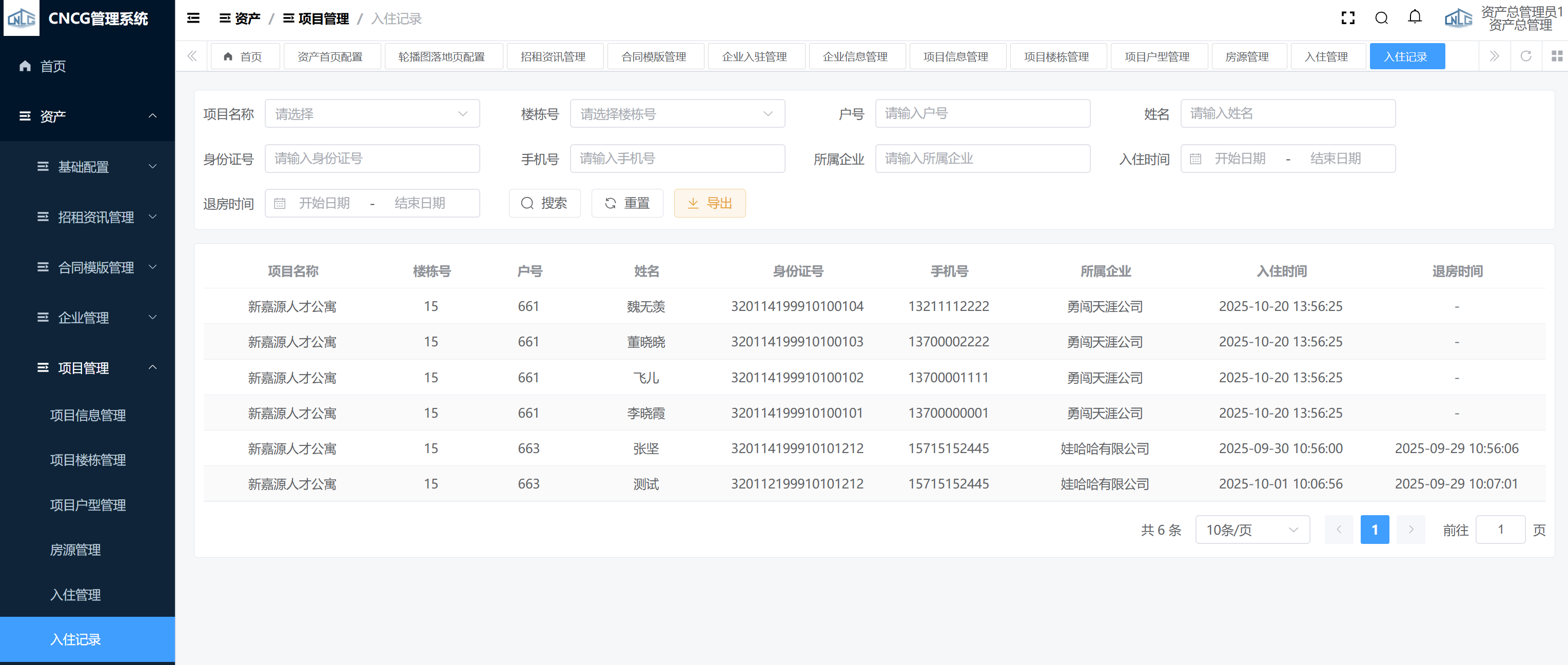Open the notifications bell icon
Screen dimensions: 1568x665
point(1415,17)
